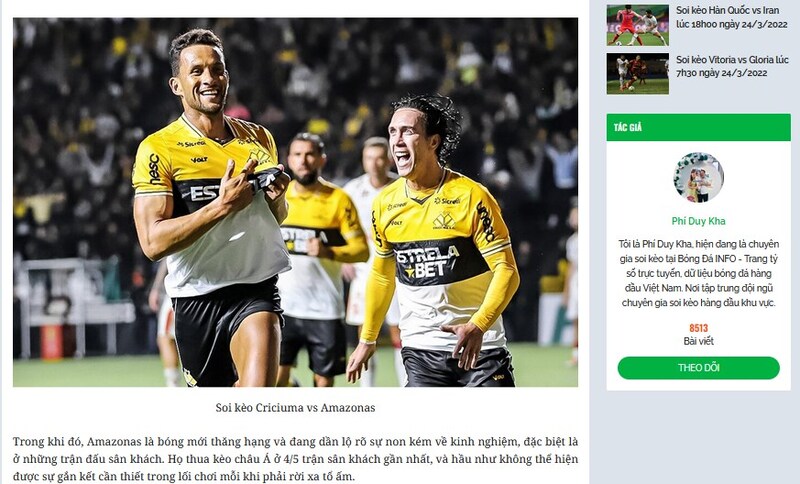Open the Soi kèo Hàn Quốc vs Iran headline
This screenshot has width=800, height=484.
click(x=732, y=17)
